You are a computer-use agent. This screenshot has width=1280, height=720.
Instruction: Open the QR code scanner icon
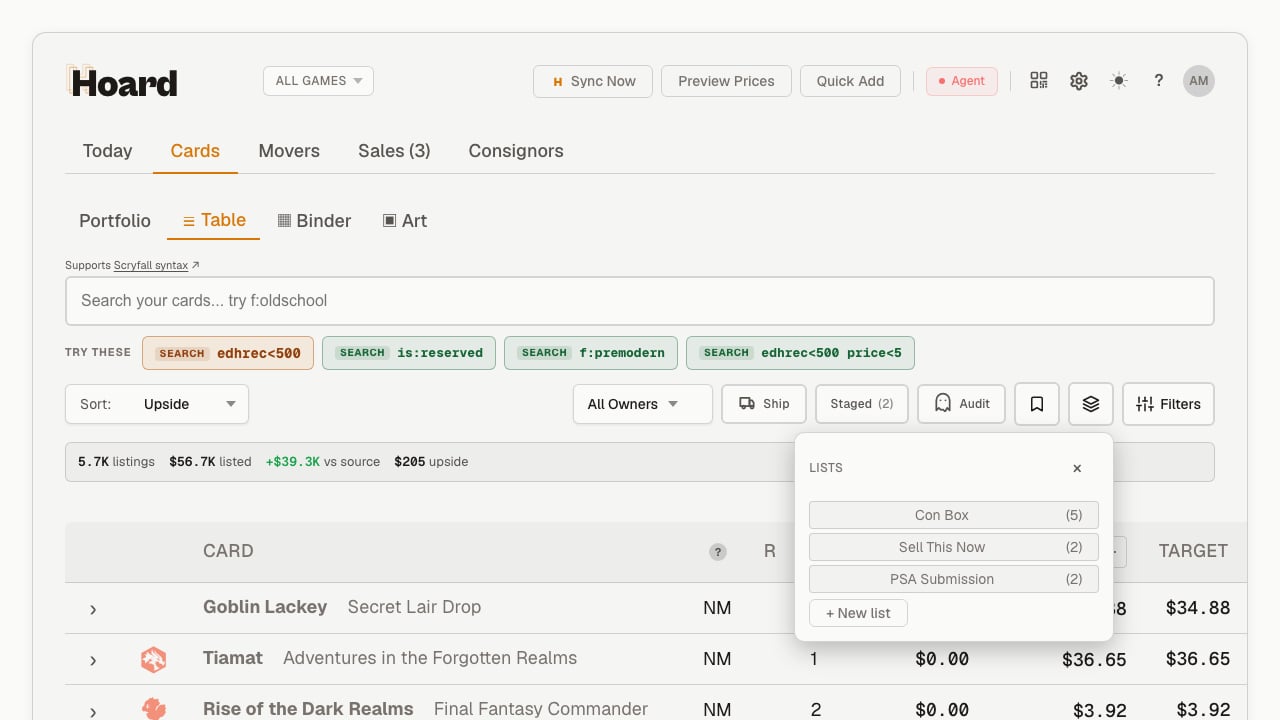pyautogui.click(x=1039, y=81)
